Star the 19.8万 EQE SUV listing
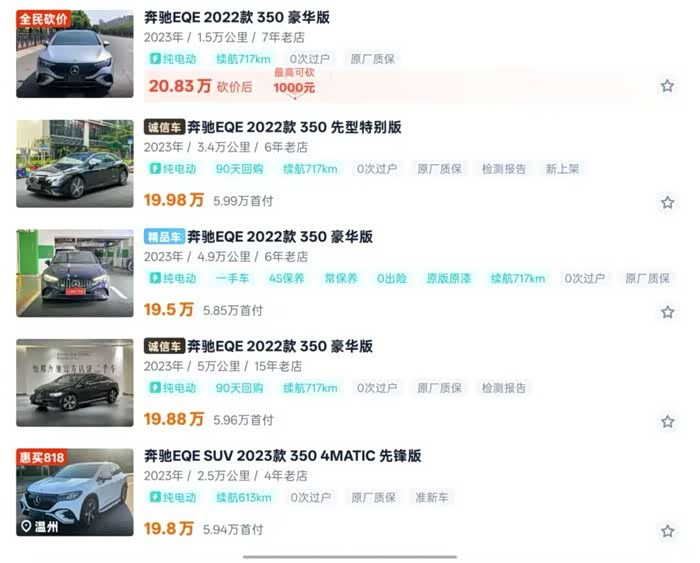Screen dimensions: 700x563 tap(667, 531)
